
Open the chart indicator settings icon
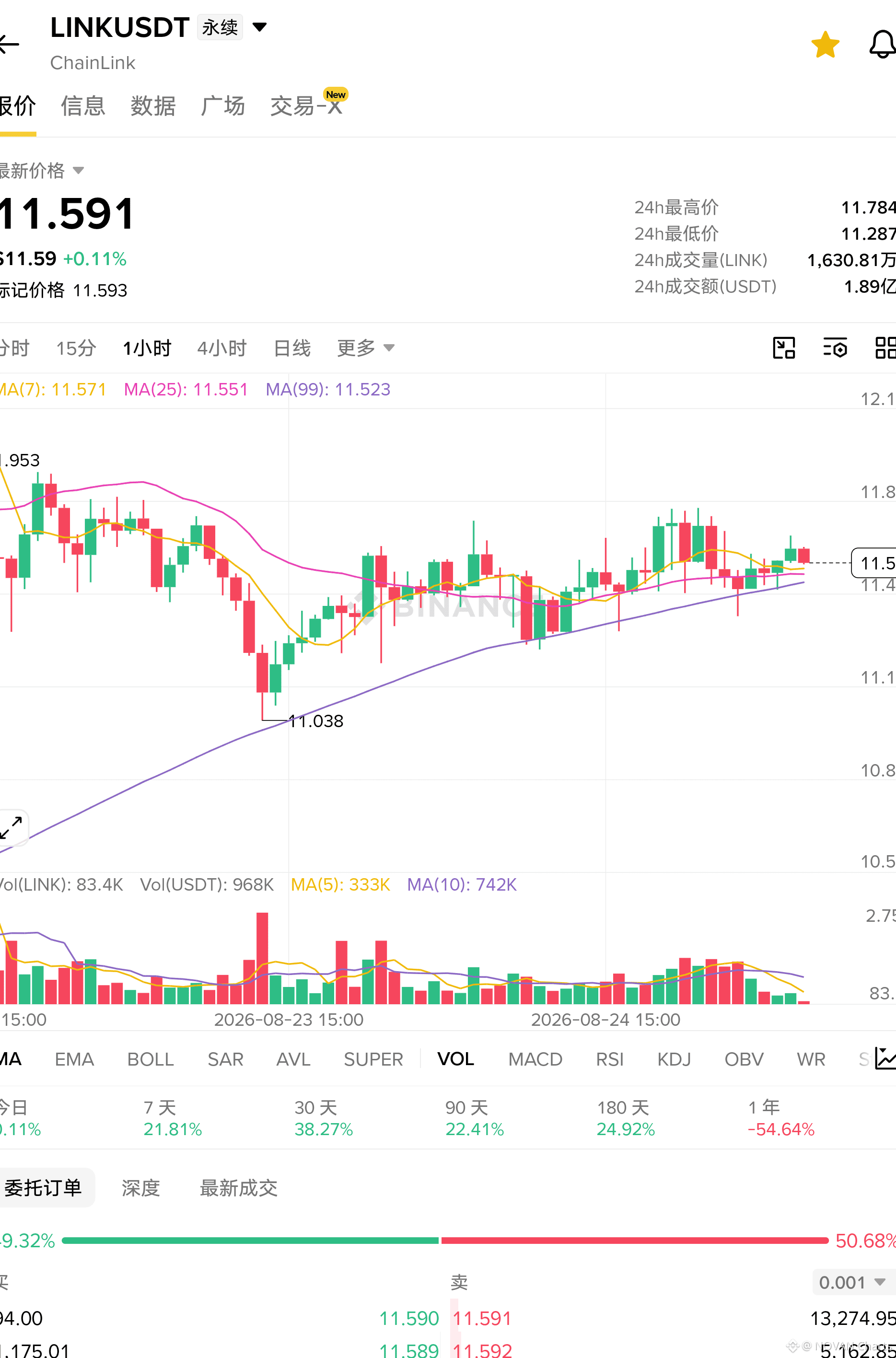pyautogui.click(x=835, y=348)
